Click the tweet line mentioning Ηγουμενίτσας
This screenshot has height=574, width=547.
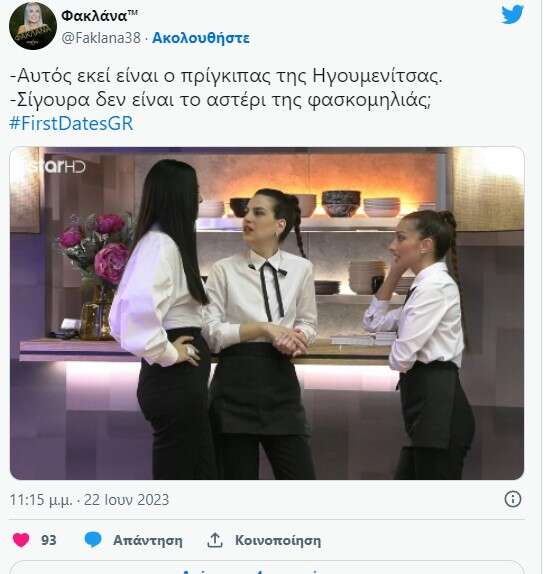pos(226,76)
